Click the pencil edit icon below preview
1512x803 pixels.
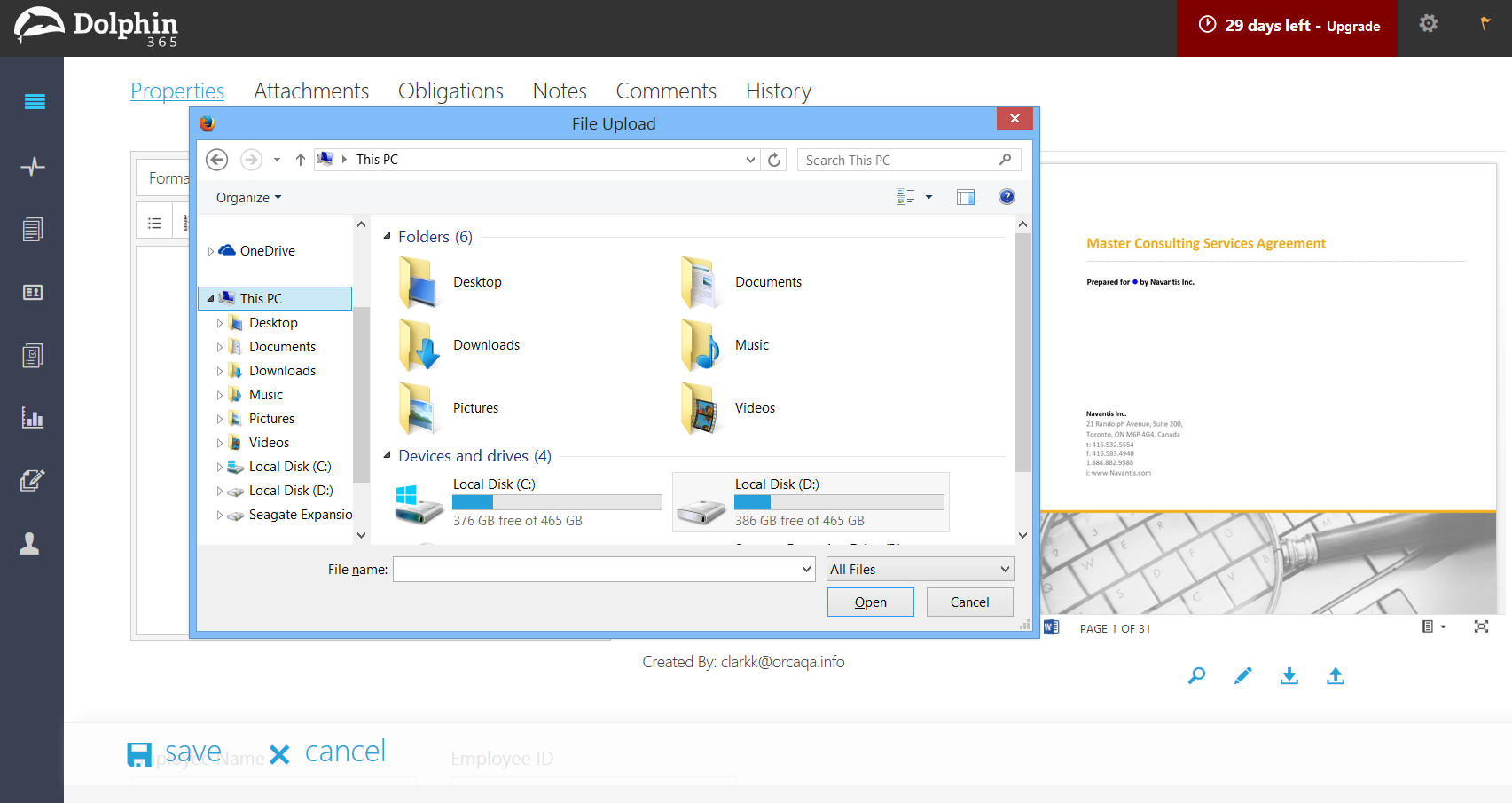click(x=1242, y=676)
